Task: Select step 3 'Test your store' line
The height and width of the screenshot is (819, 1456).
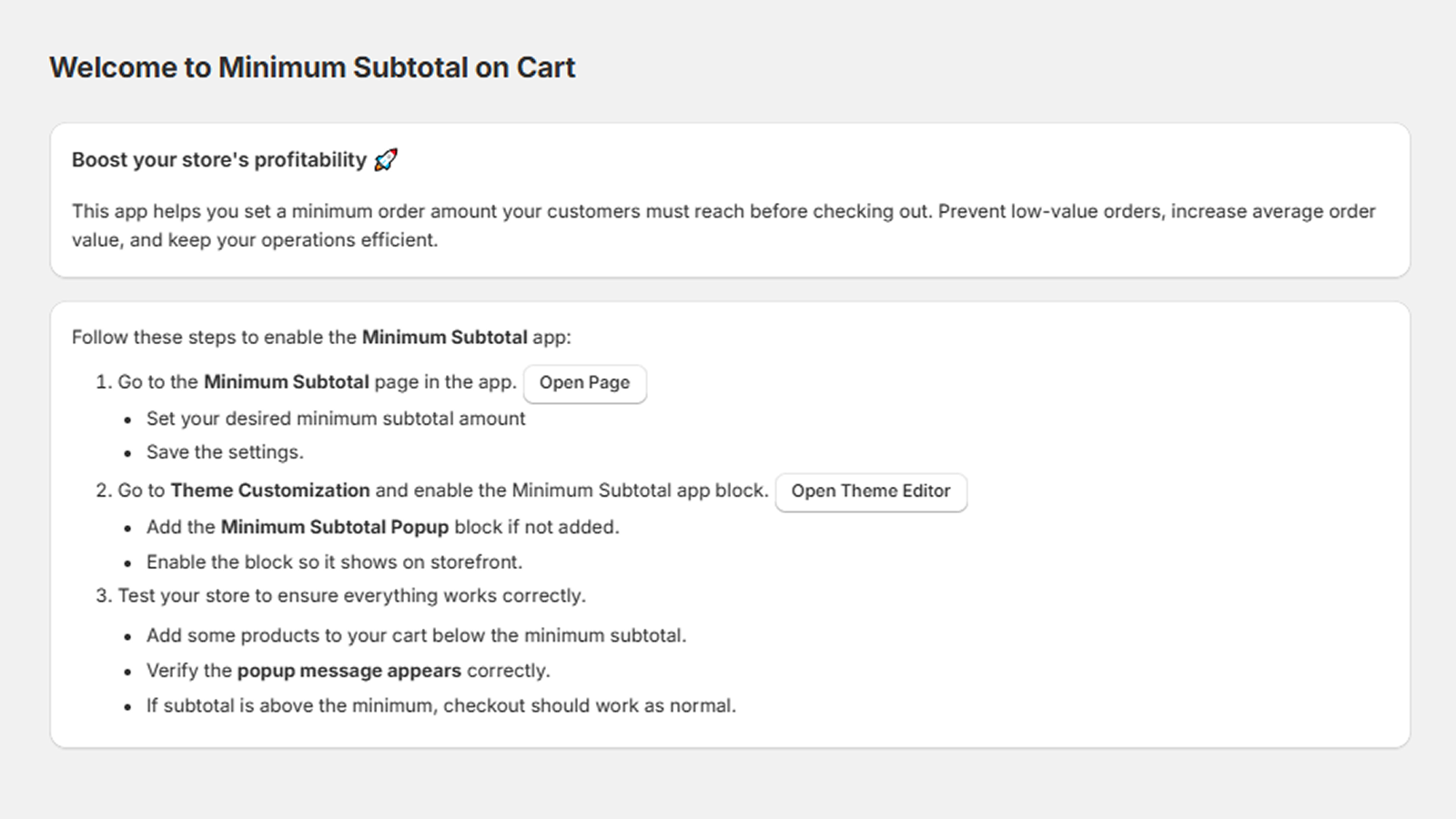Action: pyautogui.click(x=351, y=596)
